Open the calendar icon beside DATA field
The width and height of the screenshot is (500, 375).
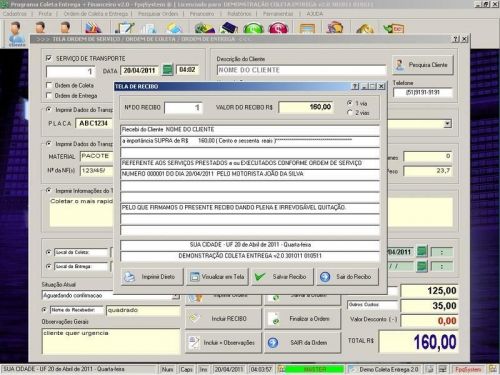coord(168,70)
